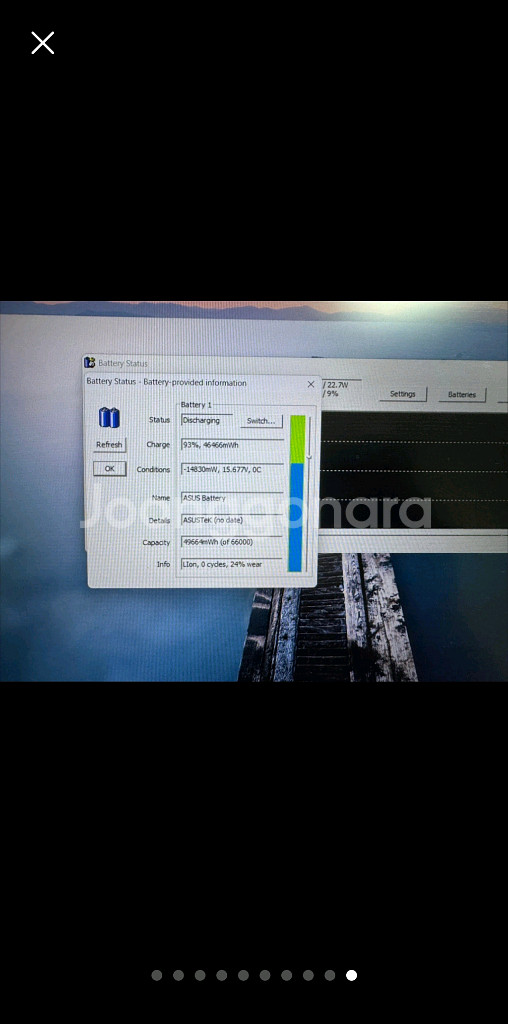The height and width of the screenshot is (1024, 508).
Task: Select the Name field reading ASUS Battery
Action: tap(232, 498)
